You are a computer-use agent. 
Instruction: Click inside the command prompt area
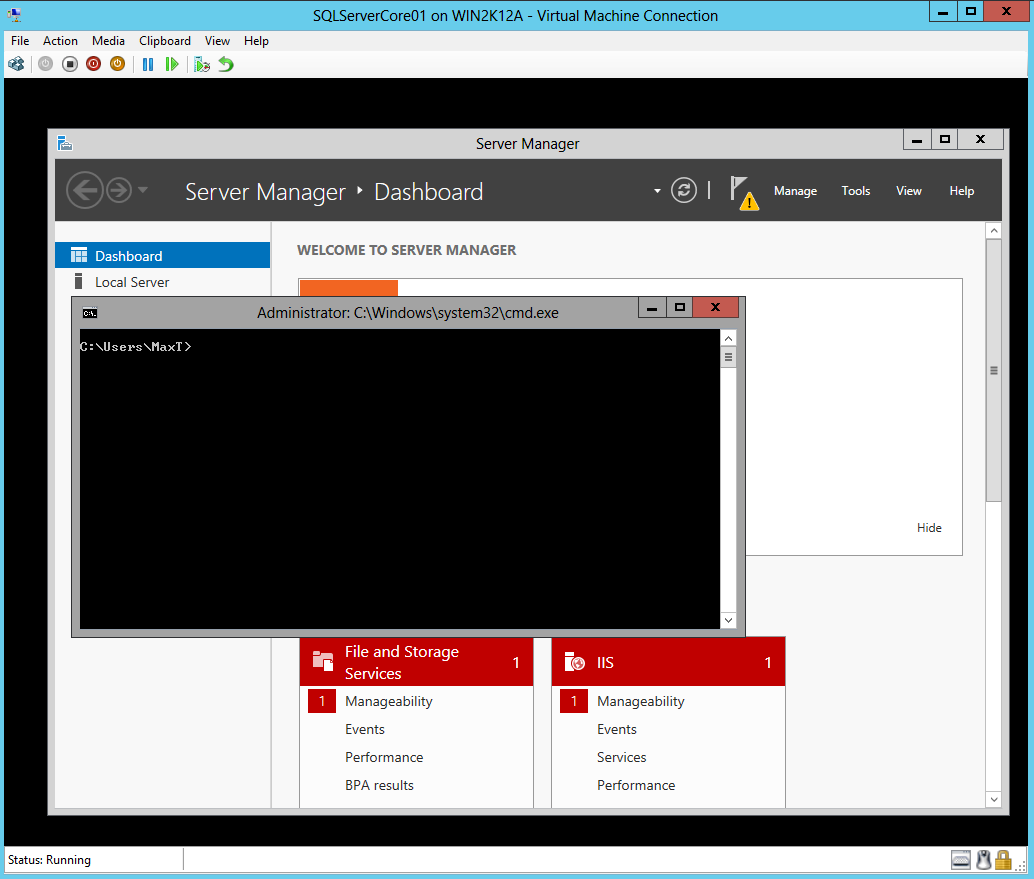click(400, 479)
